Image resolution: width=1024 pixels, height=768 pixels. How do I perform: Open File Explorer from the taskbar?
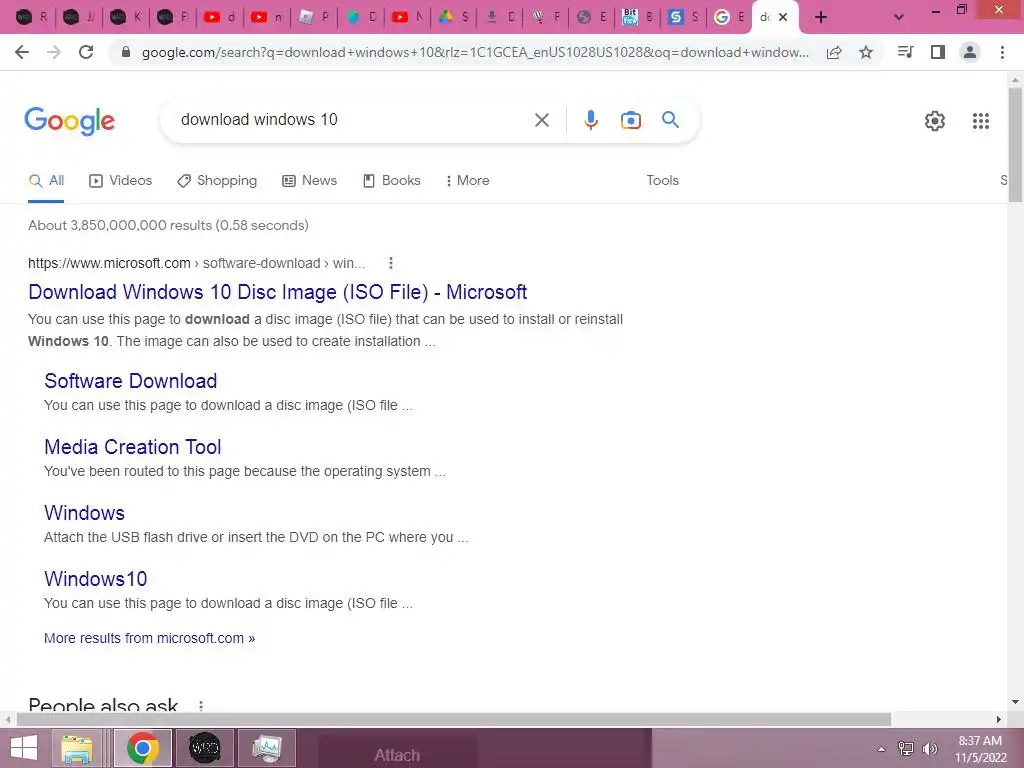pyautogui.click(x=77, y=748)
